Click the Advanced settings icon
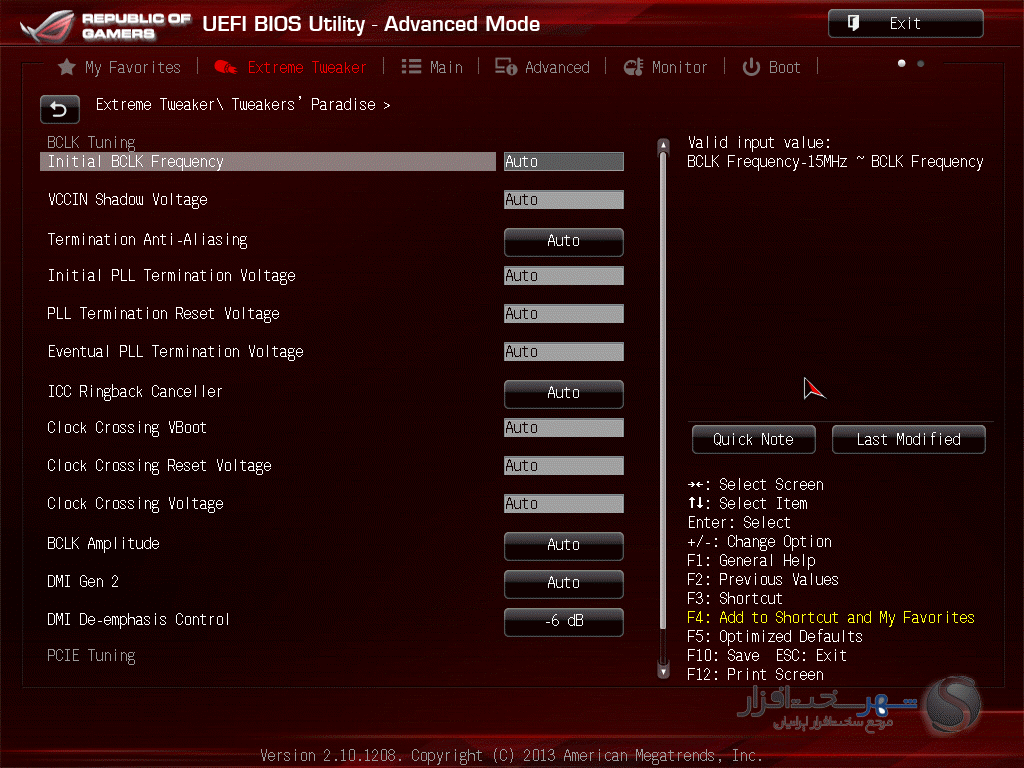The width and height of the screenshot is (1024, 768). pos(505,67)
